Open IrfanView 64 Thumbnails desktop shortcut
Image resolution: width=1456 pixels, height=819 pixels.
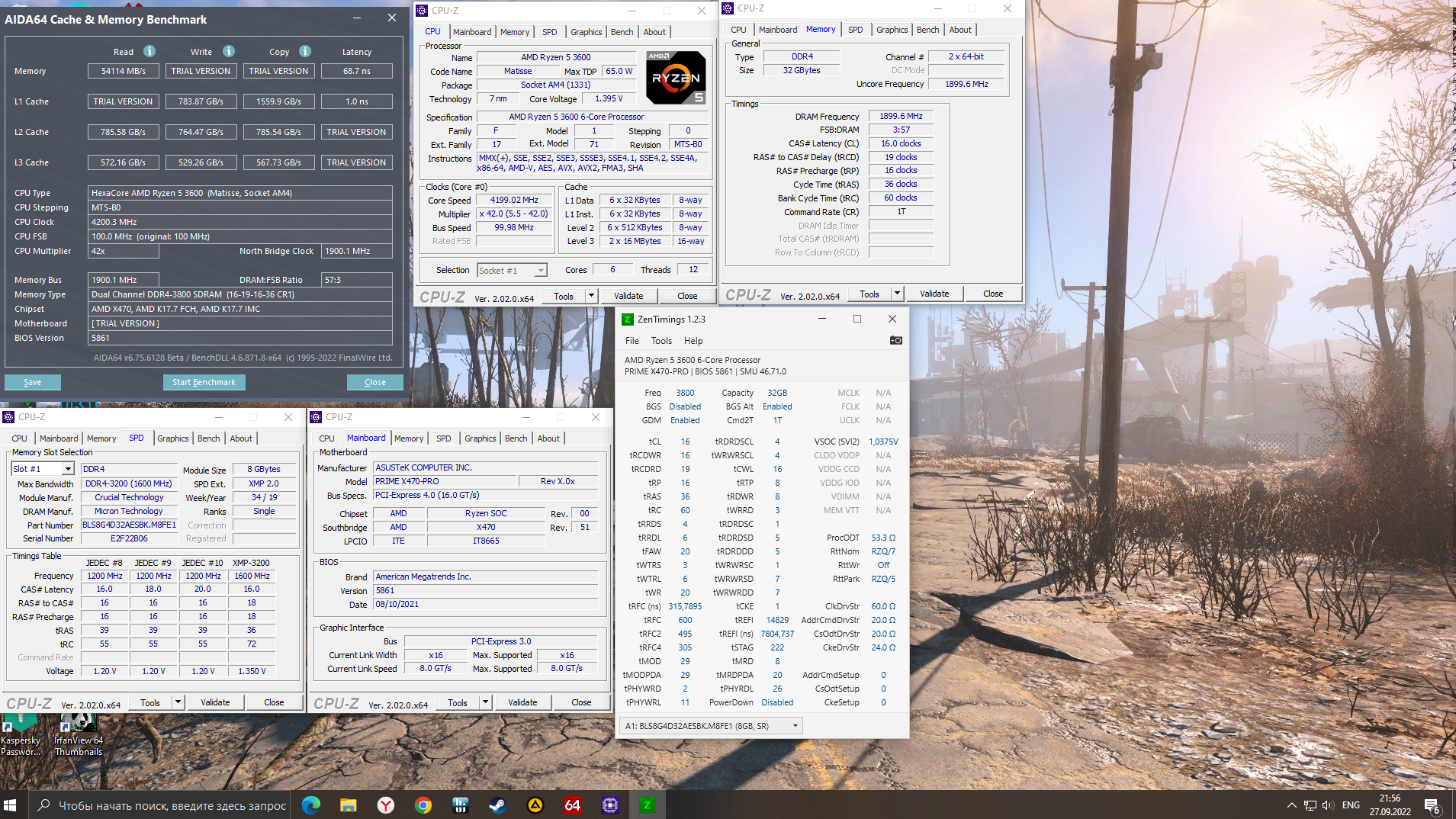click(78, 735)
